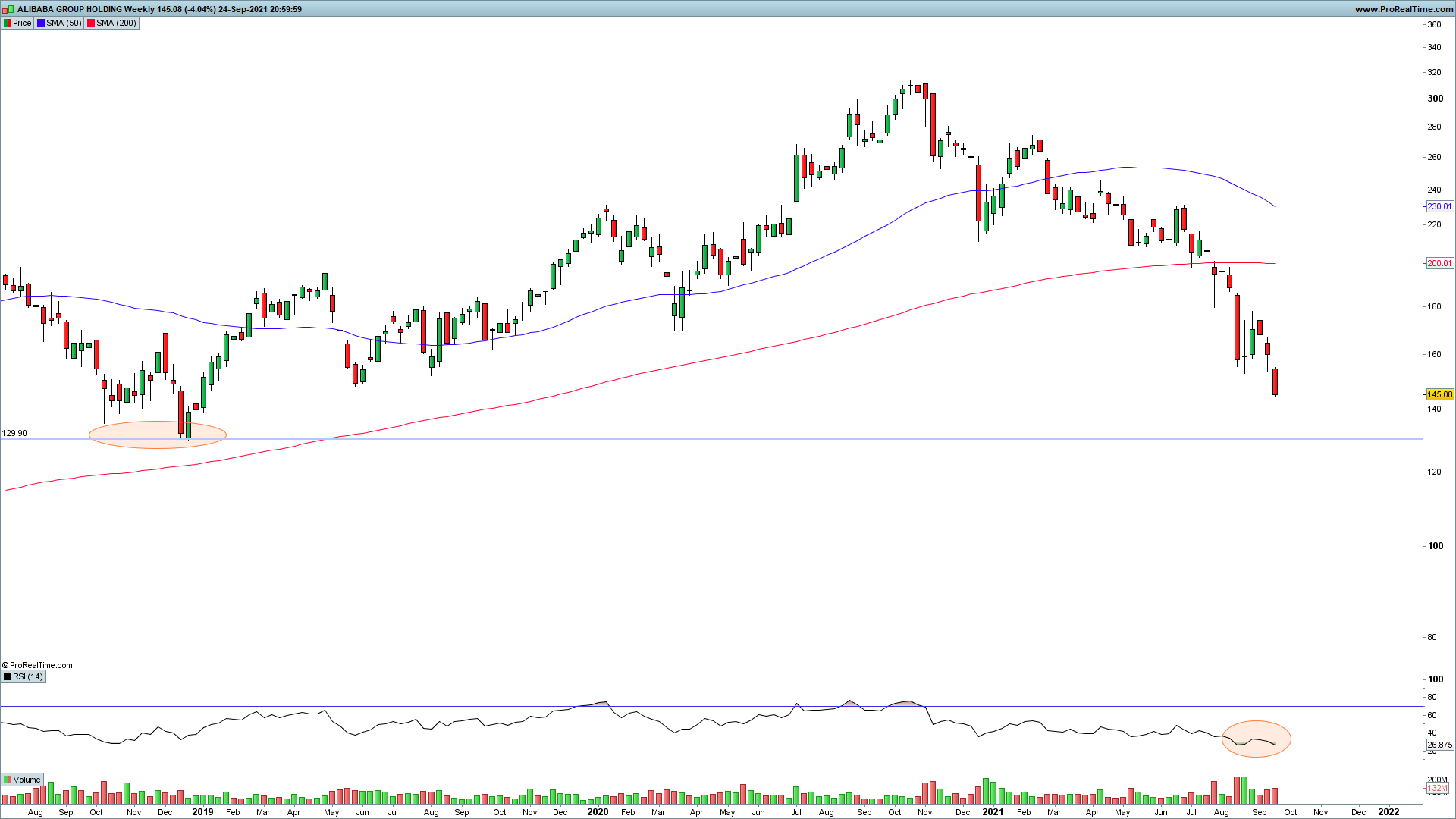Visit the www.ProRealTime.com link at top right
Image resolution: width=1456 pixels, height=819 pixels.
pyautogui.click(x=1403, y=9)
